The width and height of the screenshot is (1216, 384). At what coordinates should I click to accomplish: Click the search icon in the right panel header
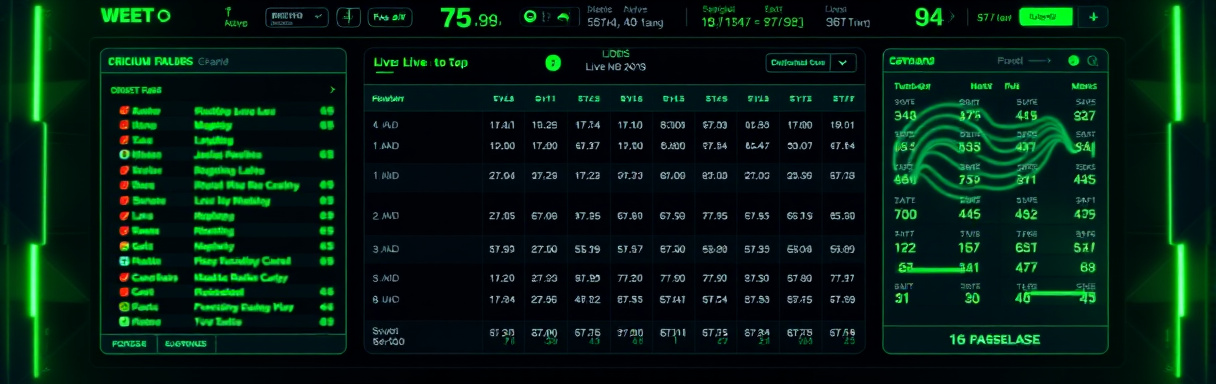pos(1093,62)
